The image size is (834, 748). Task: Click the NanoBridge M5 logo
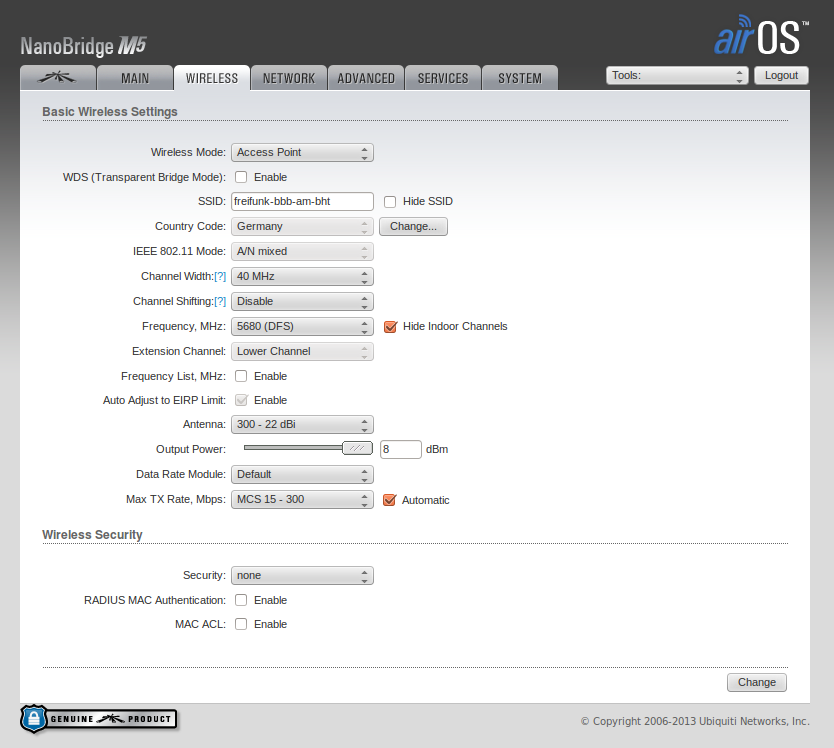[84, 46]
